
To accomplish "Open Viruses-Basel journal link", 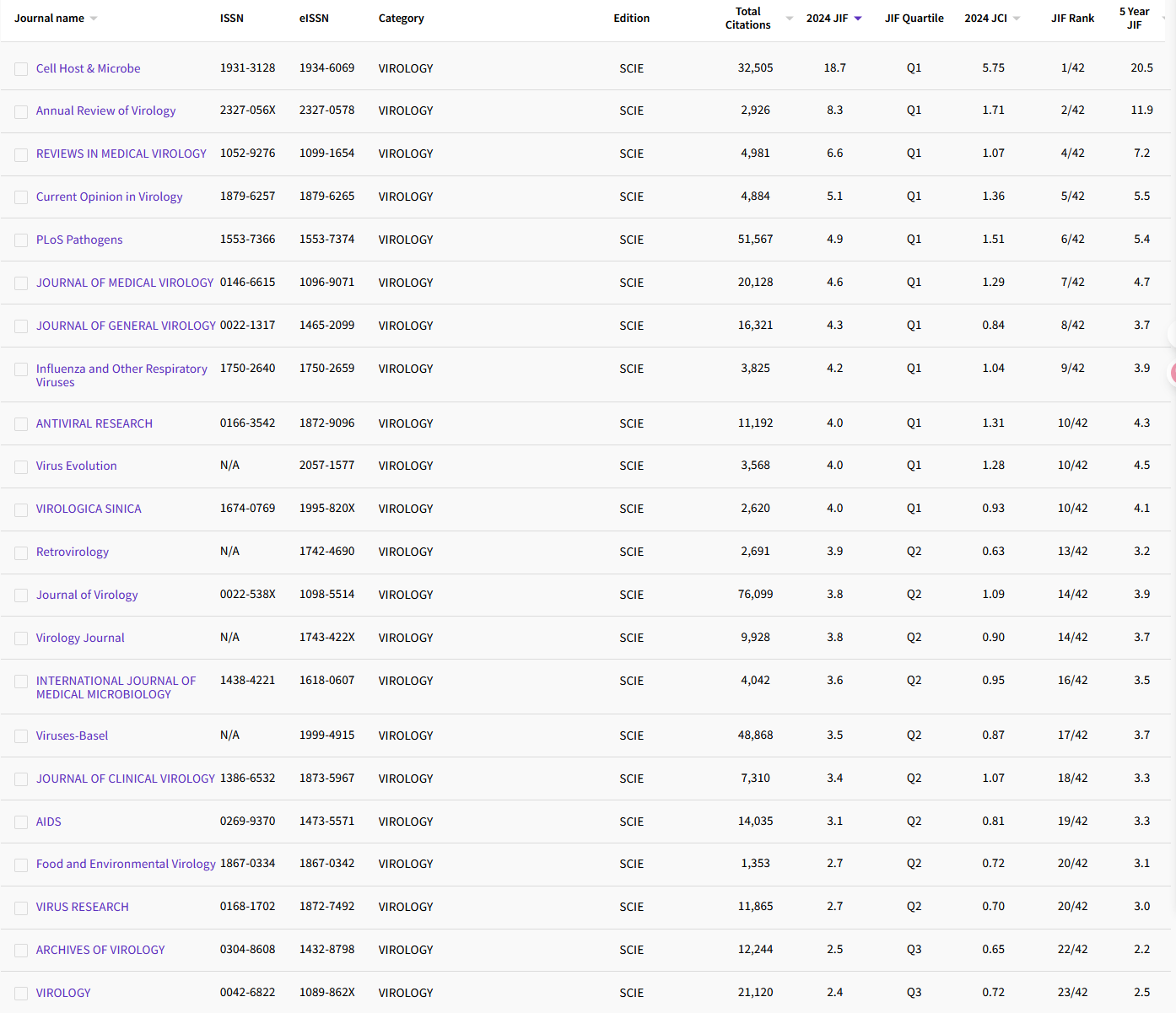I will [72, 736].
